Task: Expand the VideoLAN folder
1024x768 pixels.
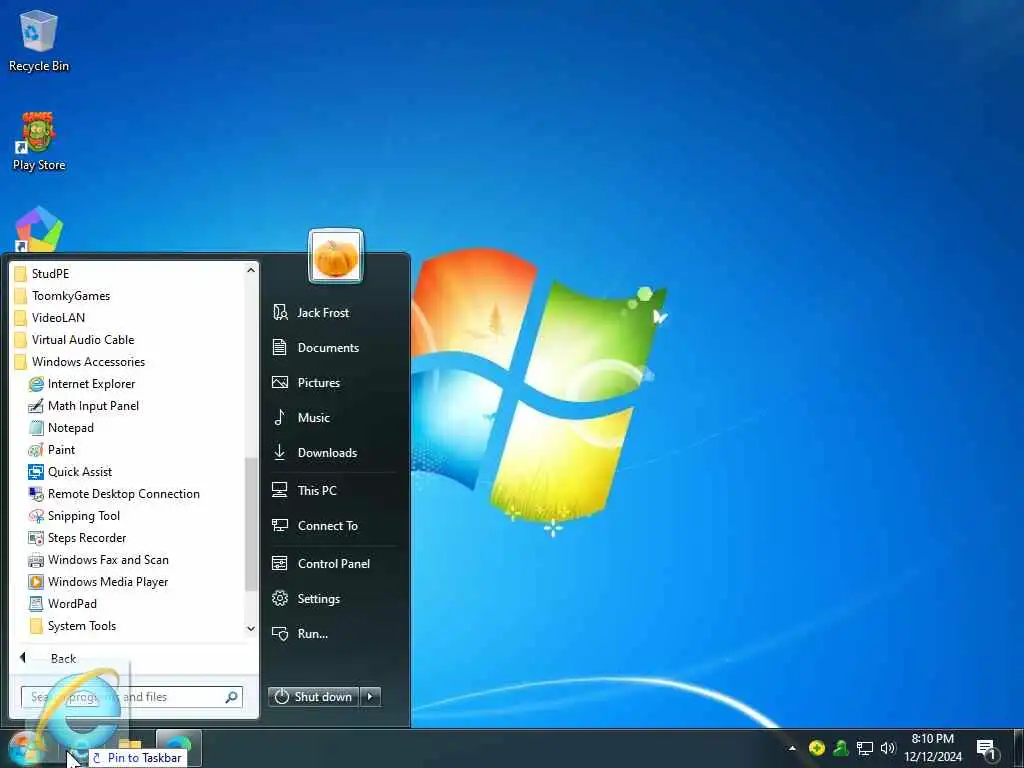Action: click(x=50, y=318)
